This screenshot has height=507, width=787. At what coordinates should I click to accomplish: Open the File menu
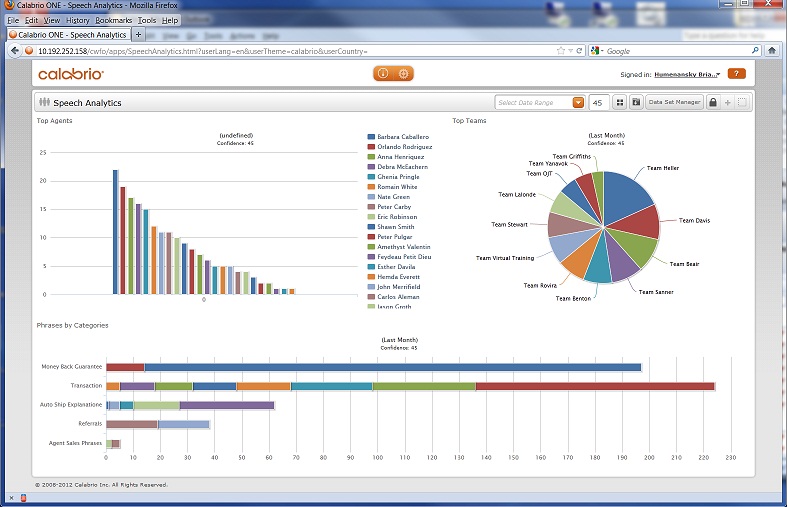coord(13,20)
